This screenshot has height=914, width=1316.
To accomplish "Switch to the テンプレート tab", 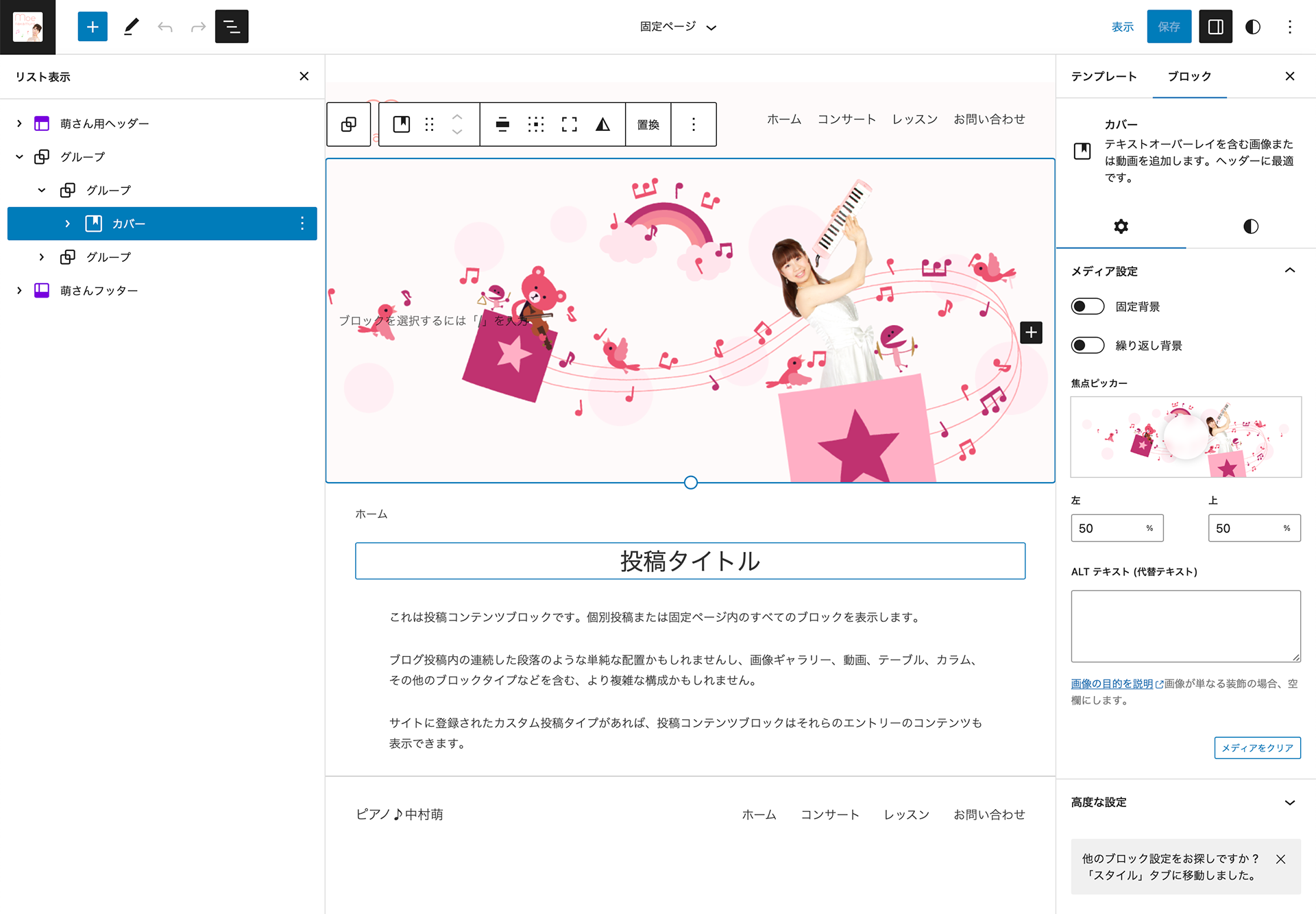I will pyautogui.click(x=1104, y=76).
